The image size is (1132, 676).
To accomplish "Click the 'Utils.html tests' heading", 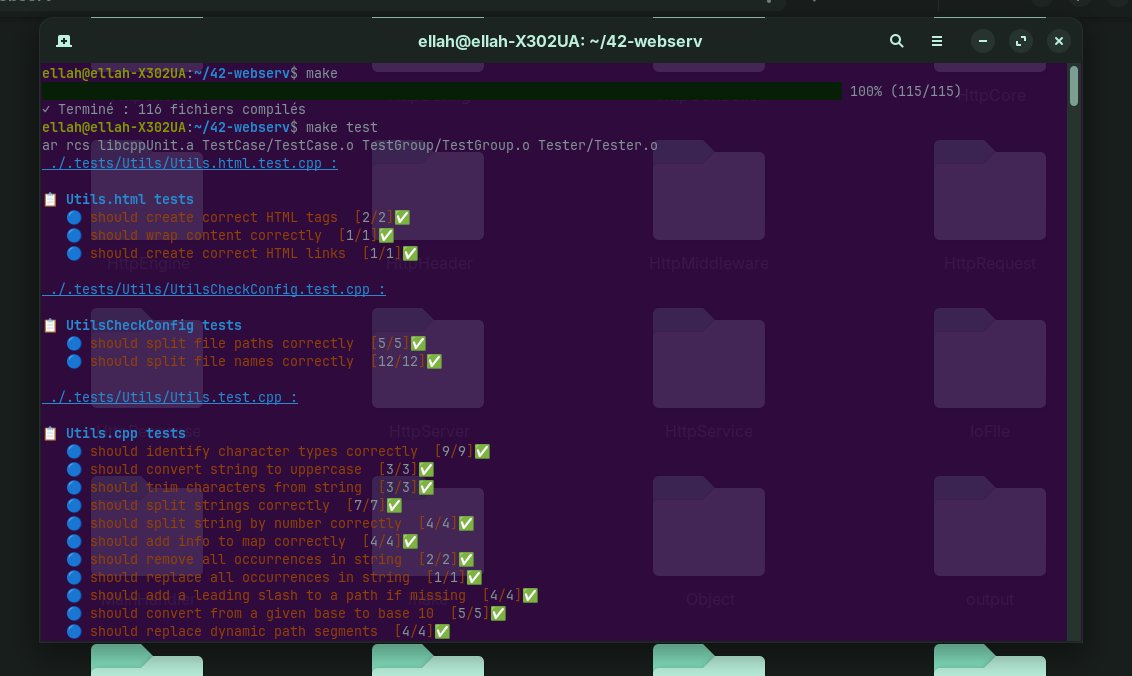I will coord(130,199).
